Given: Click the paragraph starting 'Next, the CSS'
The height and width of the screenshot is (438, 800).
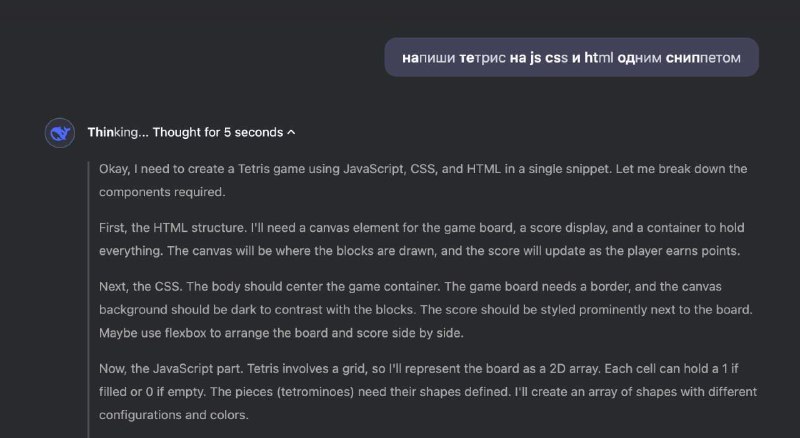Looking at the screenshot, I should (426, 309).
